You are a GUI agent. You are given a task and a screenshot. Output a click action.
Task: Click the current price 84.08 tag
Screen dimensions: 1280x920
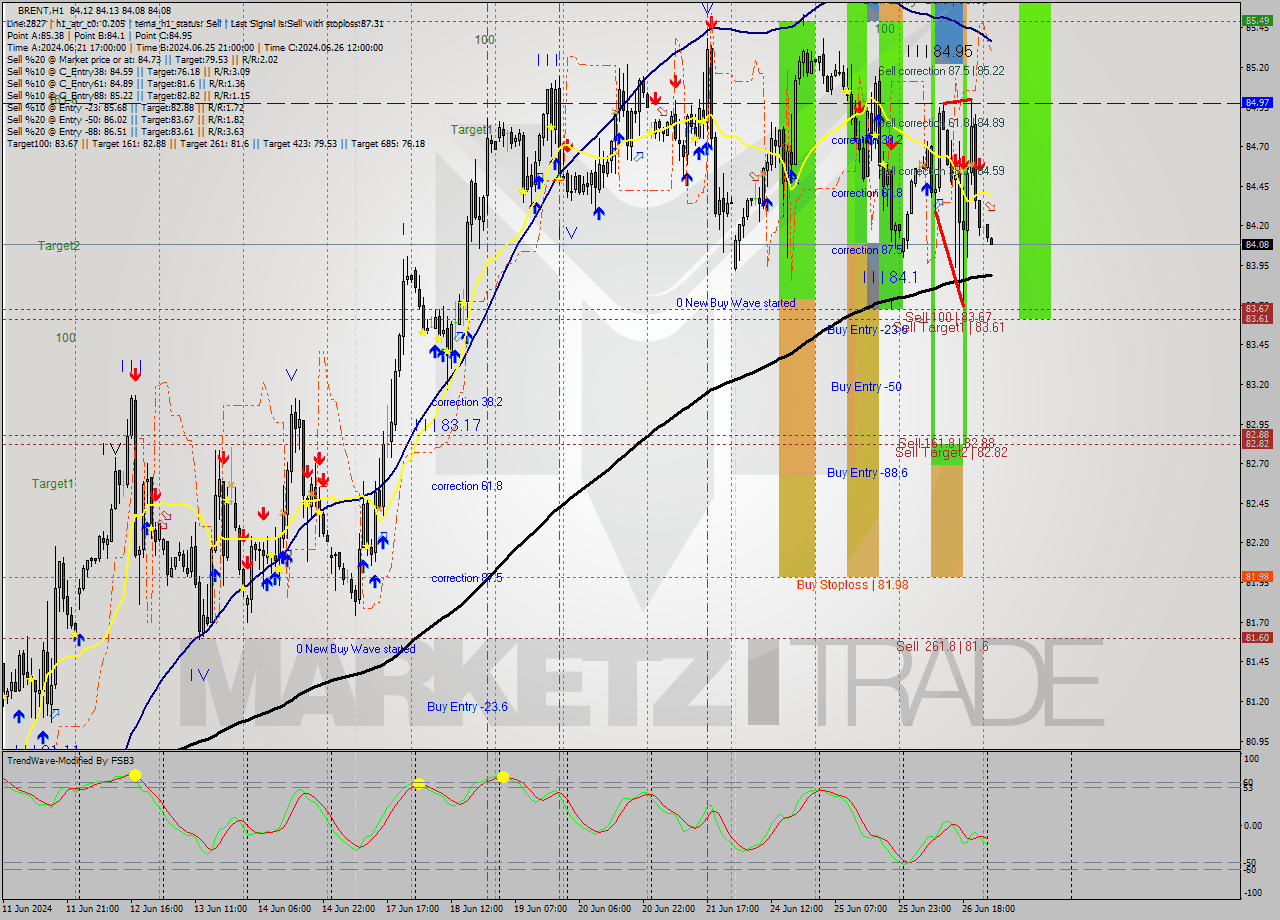tap(1257, 244)
